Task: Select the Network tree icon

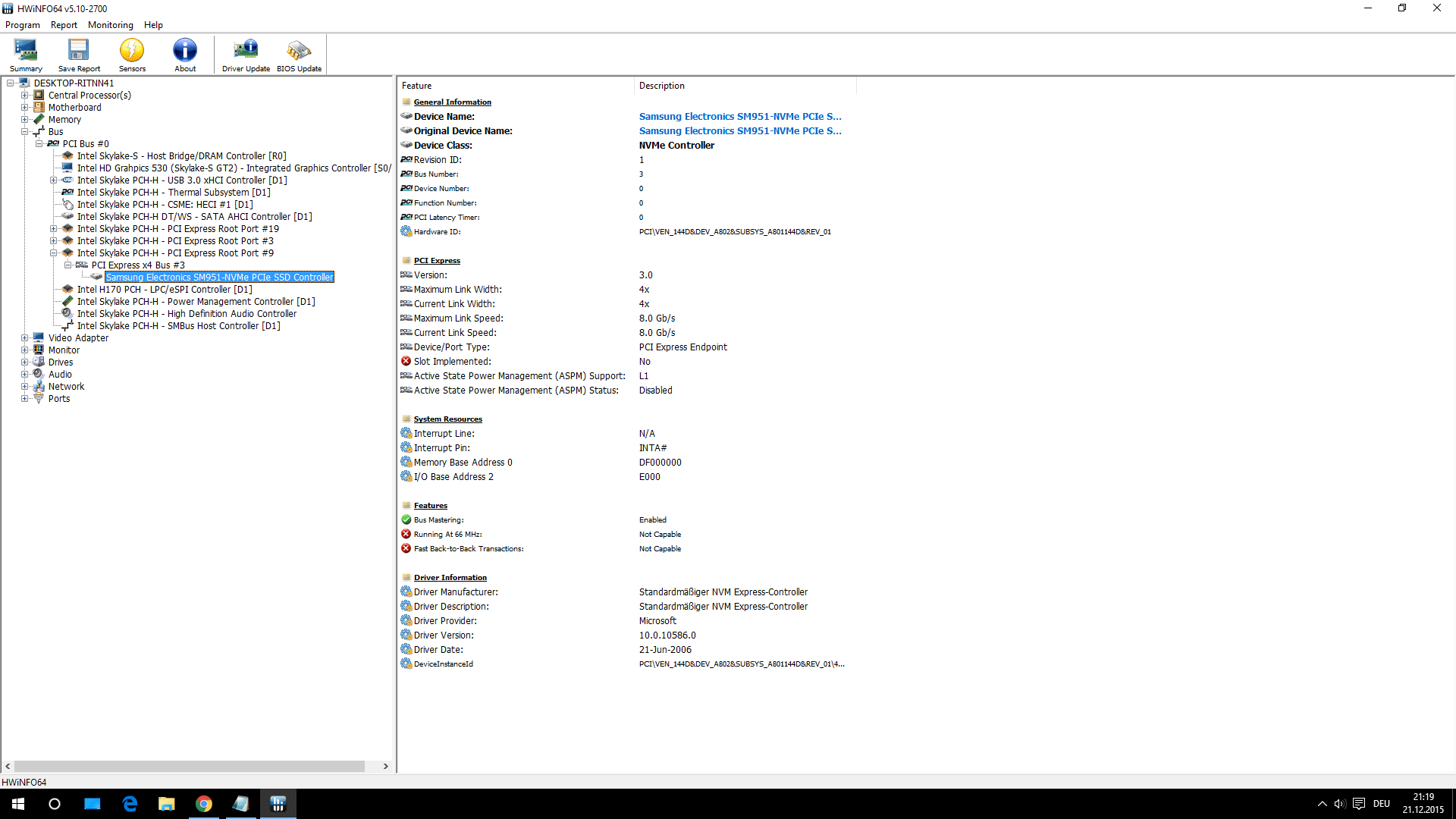Action: (39, 387)
